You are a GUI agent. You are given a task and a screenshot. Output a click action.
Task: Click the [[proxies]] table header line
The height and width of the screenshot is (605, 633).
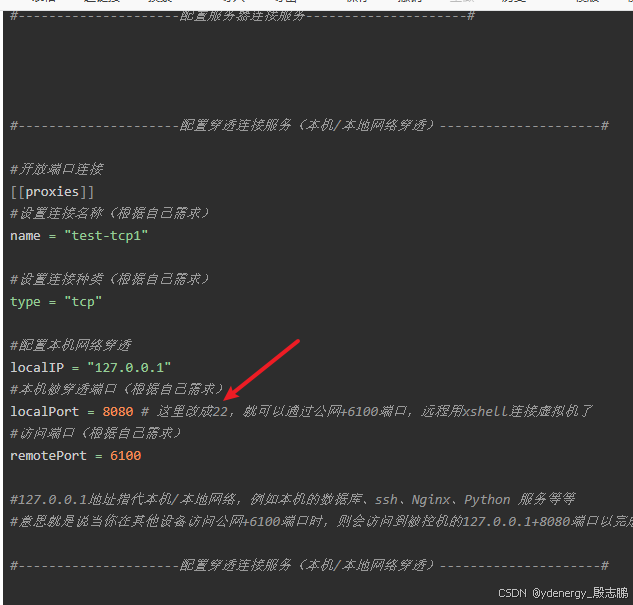[x=52, y=192]
